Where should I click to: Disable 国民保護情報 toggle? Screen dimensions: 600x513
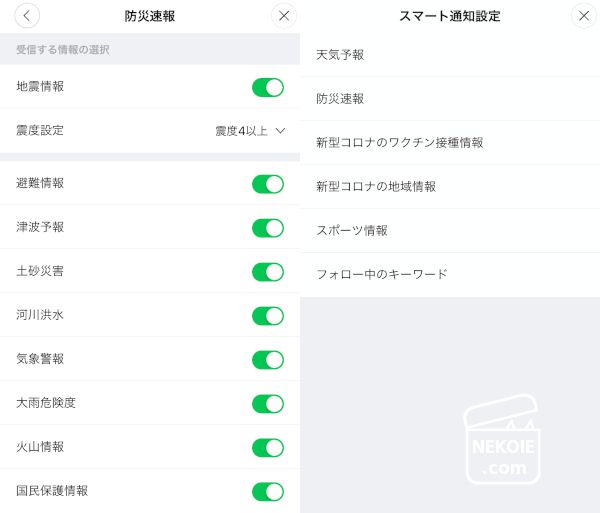(268, 492)
